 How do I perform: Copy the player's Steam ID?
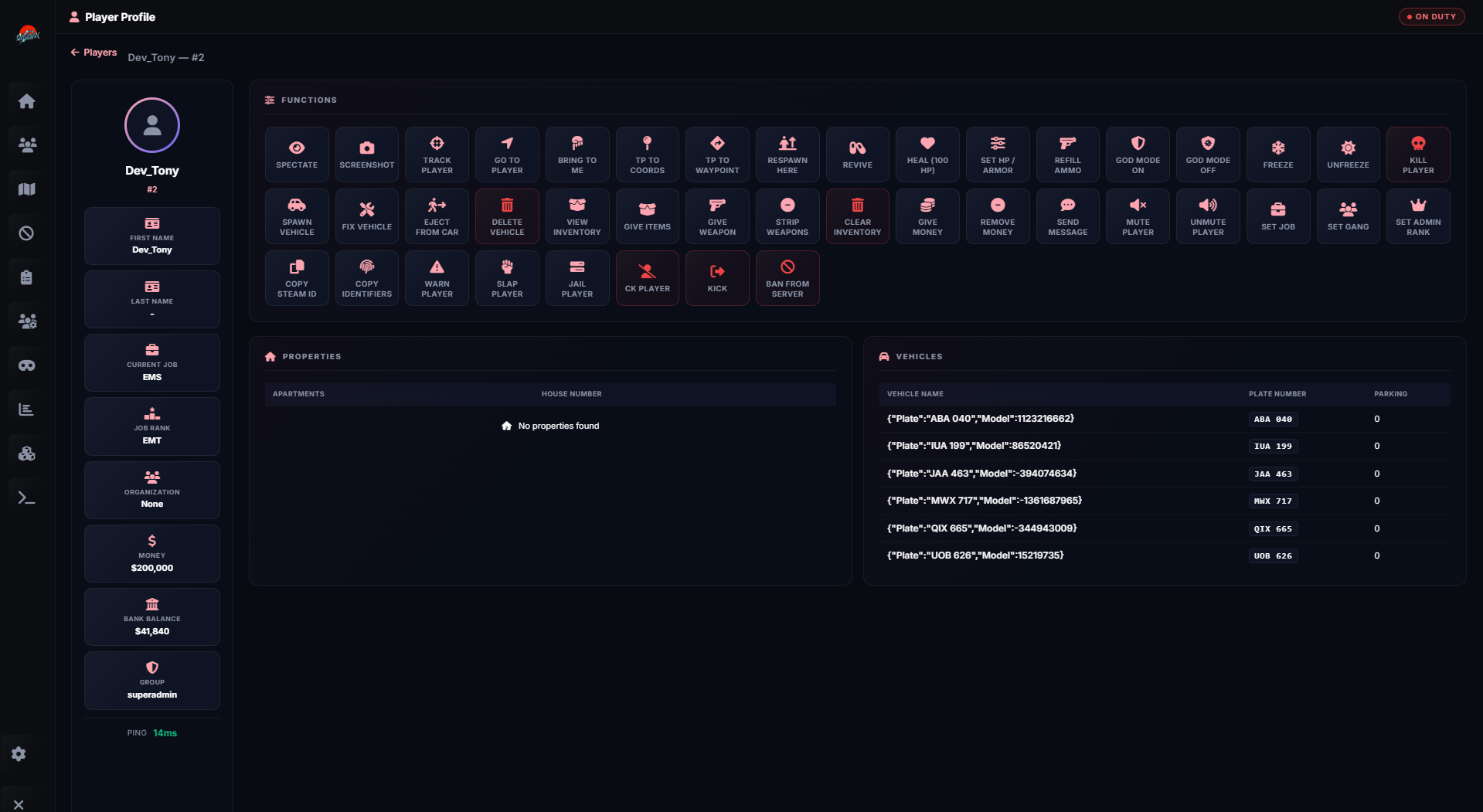coord(297,278)
